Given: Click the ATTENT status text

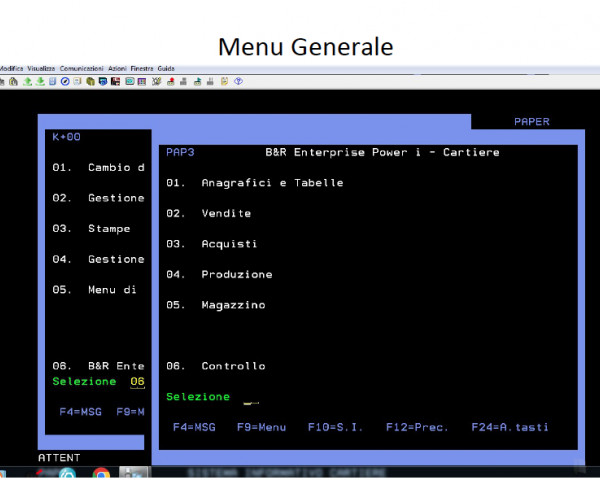Looking at the screenshot, I should click(59, 458).
